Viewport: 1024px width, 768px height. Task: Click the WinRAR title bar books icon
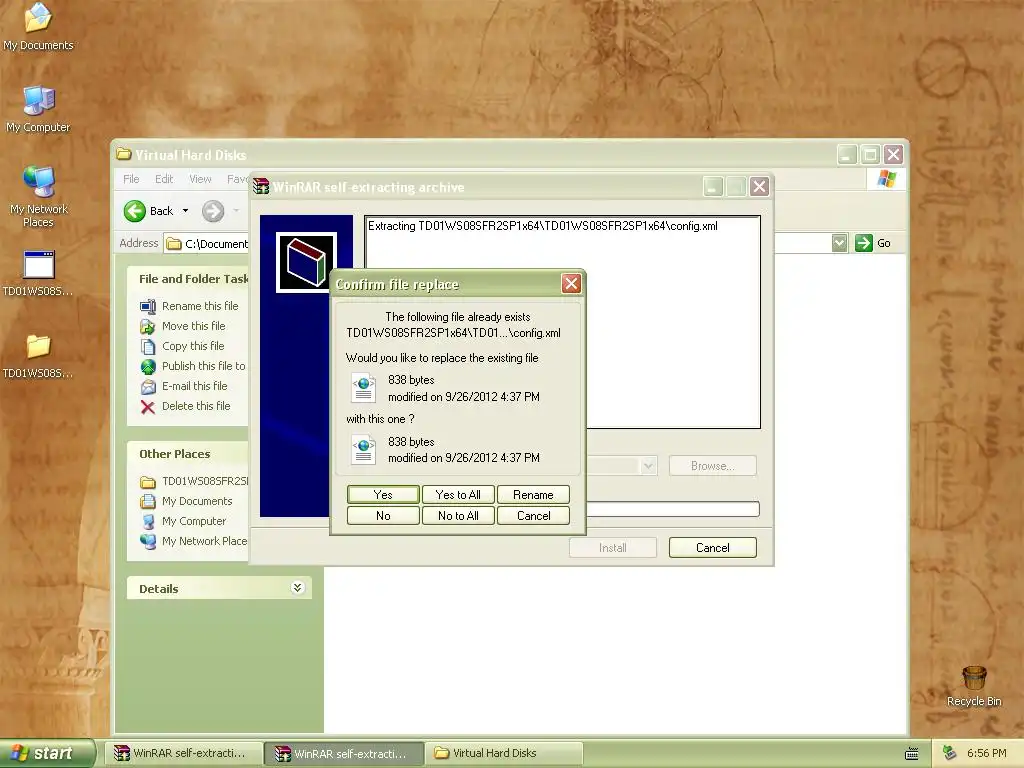[261, 187]
